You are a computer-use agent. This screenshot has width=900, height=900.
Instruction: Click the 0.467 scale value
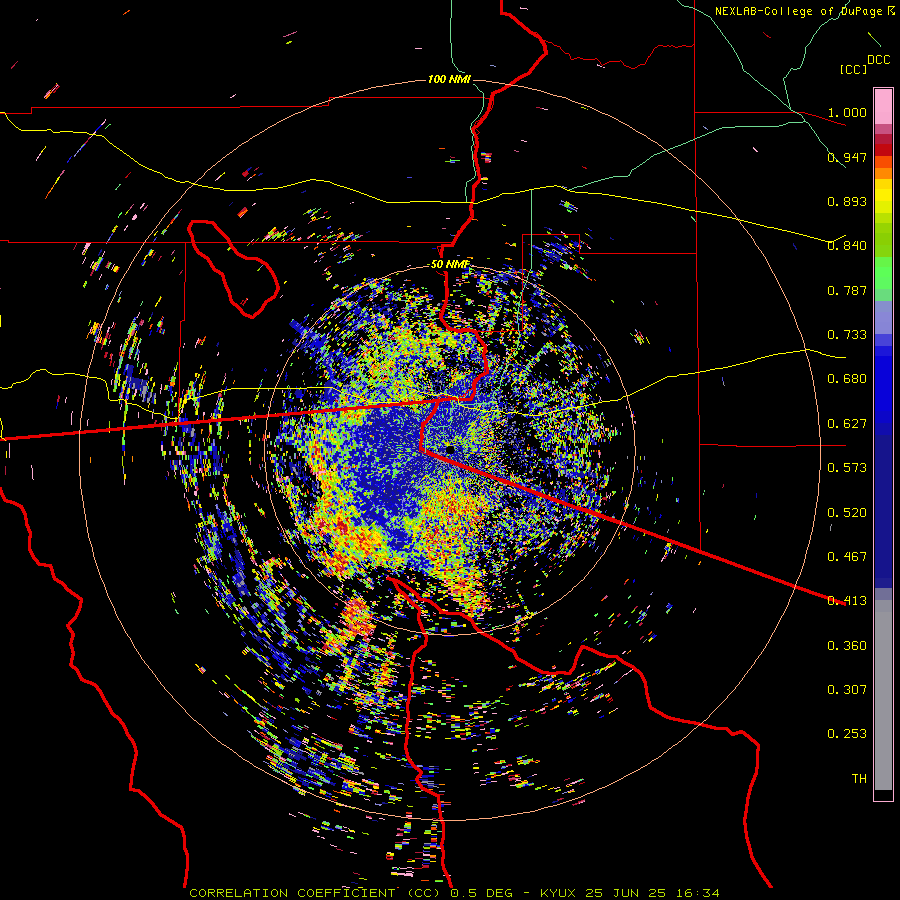(847, 557)
